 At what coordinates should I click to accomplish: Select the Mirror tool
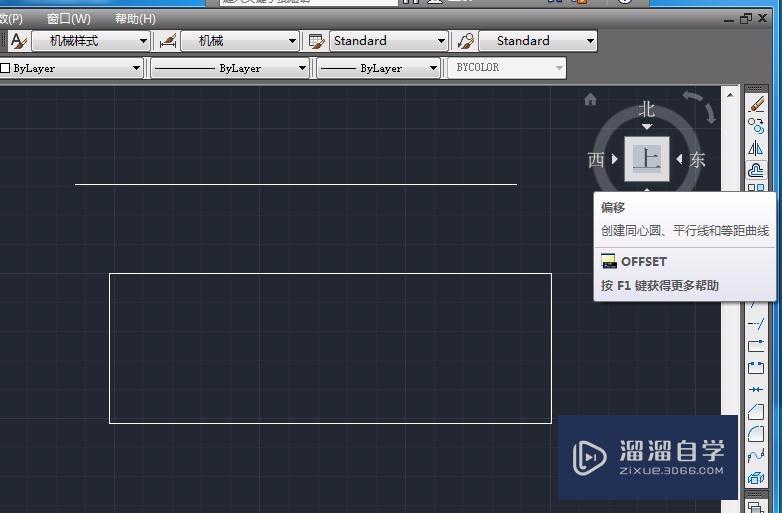click(x=756, y=148)
